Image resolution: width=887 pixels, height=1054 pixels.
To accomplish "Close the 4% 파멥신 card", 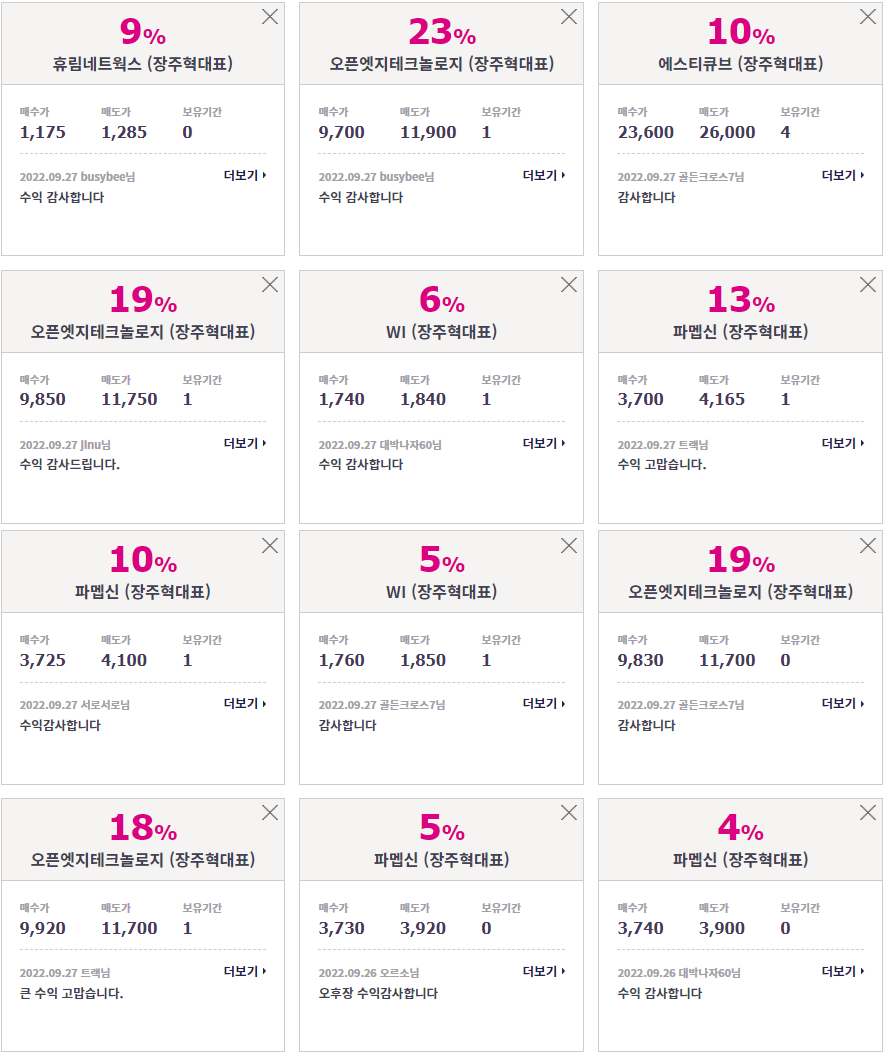I will pyautogui.click(x=868, y=813).
